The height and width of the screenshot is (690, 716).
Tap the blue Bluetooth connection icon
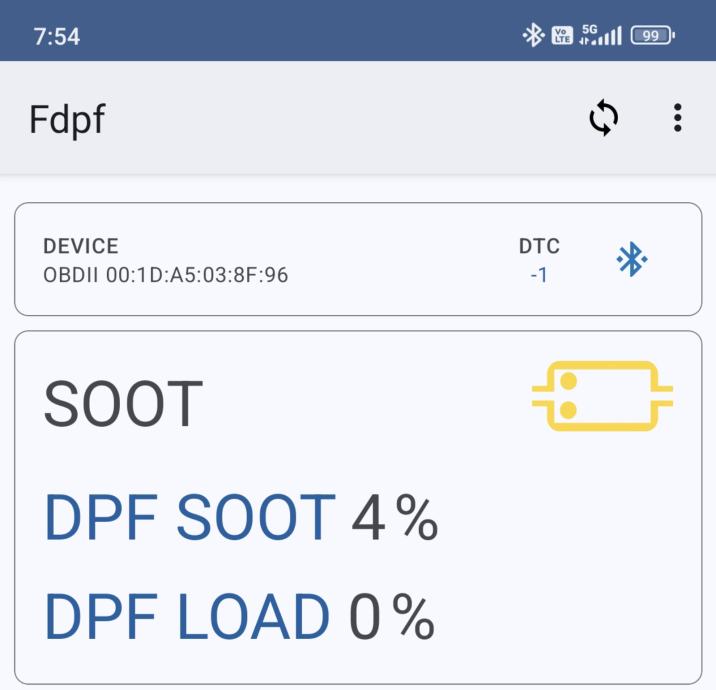(x=631, y=260)
